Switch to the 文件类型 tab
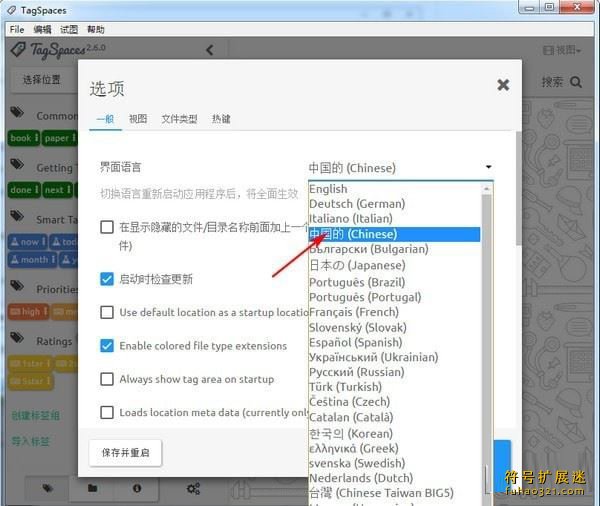Viewport: 600px width, 506px height. click(x=179, y=119)
